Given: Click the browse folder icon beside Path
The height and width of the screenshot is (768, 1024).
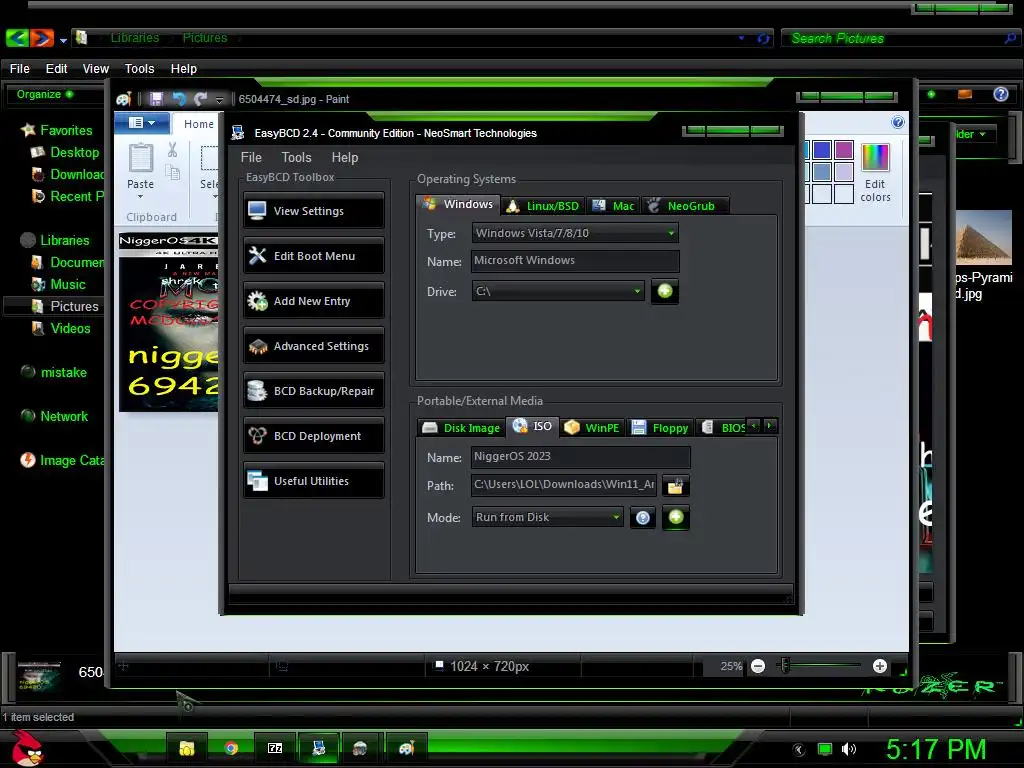Looking at the screenshot, I should click(x=675, y=485).
